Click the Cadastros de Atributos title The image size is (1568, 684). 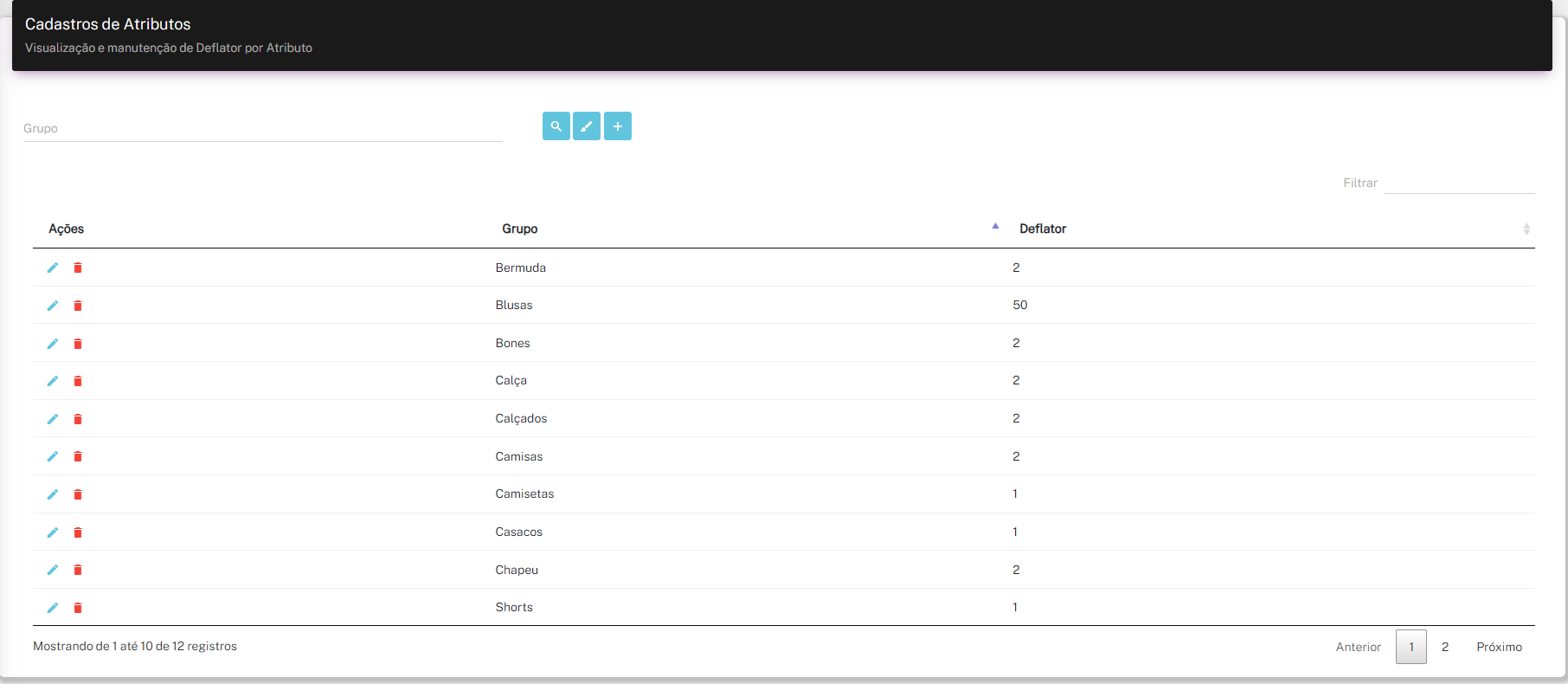pyautogui.click(x=108, y=24)
